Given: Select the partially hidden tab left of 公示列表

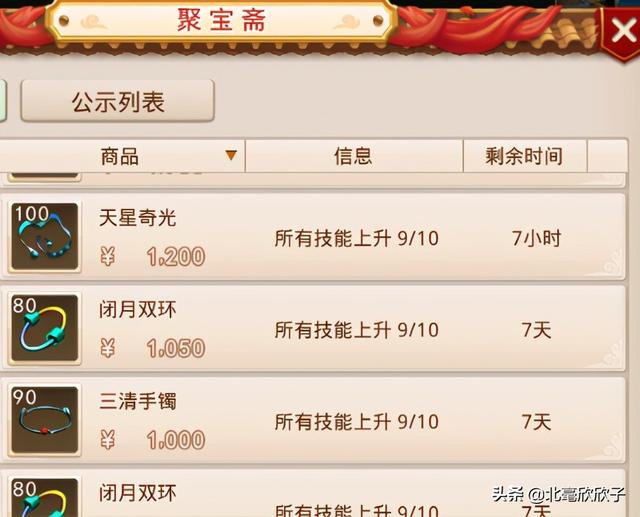Looking at the screenshot, I should 2,100.
